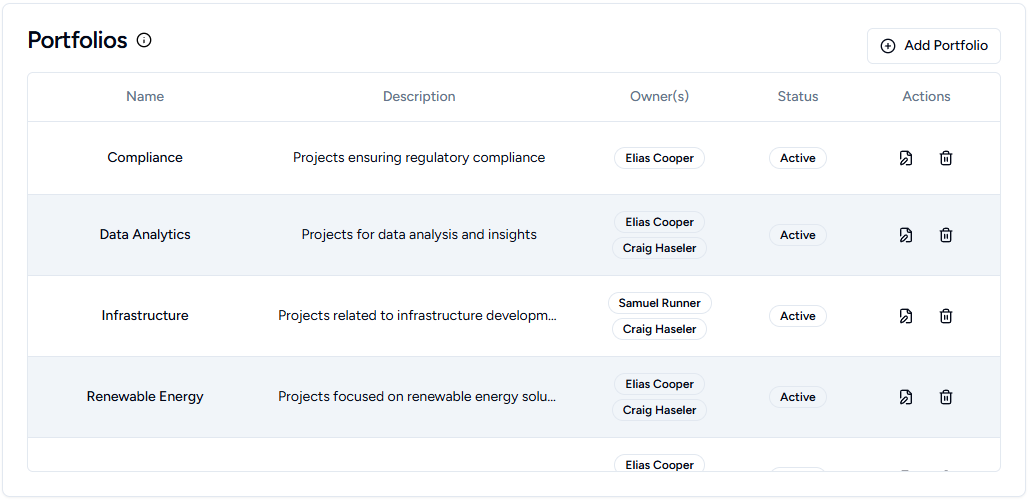The image size is (1029, 500).
Task: Delete the Infrastructure portfolio
Action: 946,316
